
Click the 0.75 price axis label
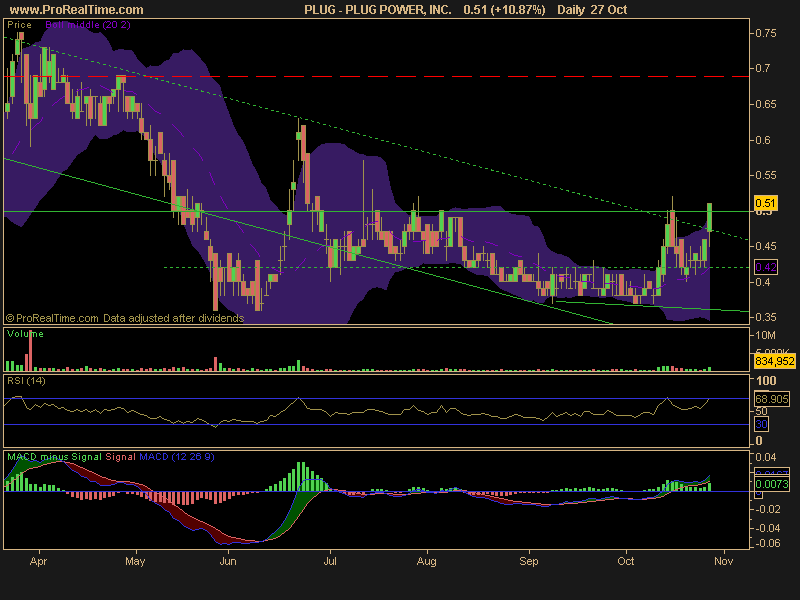(x=766, y=33)
